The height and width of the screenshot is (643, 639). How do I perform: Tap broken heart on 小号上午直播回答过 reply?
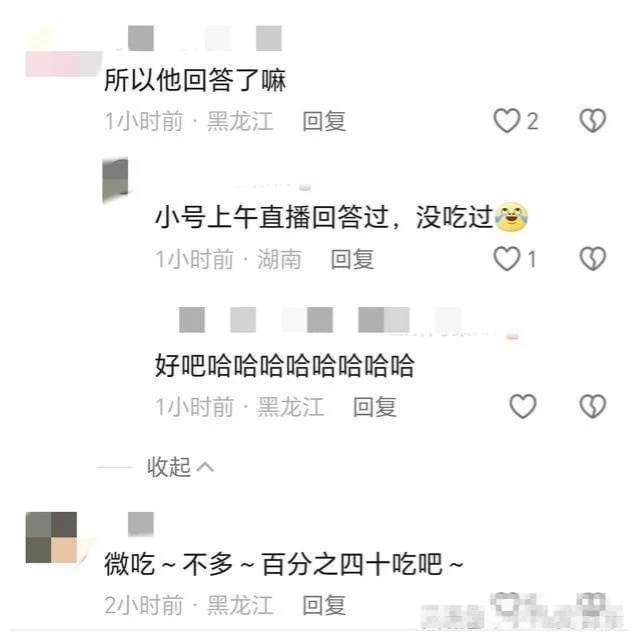[593, 259]
